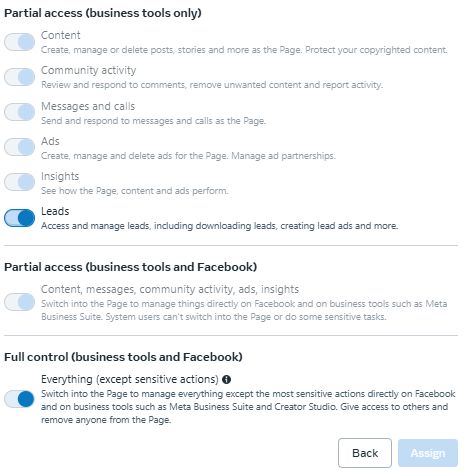
Task: Click the info icon beside Everything
Action: coord(226,379)
